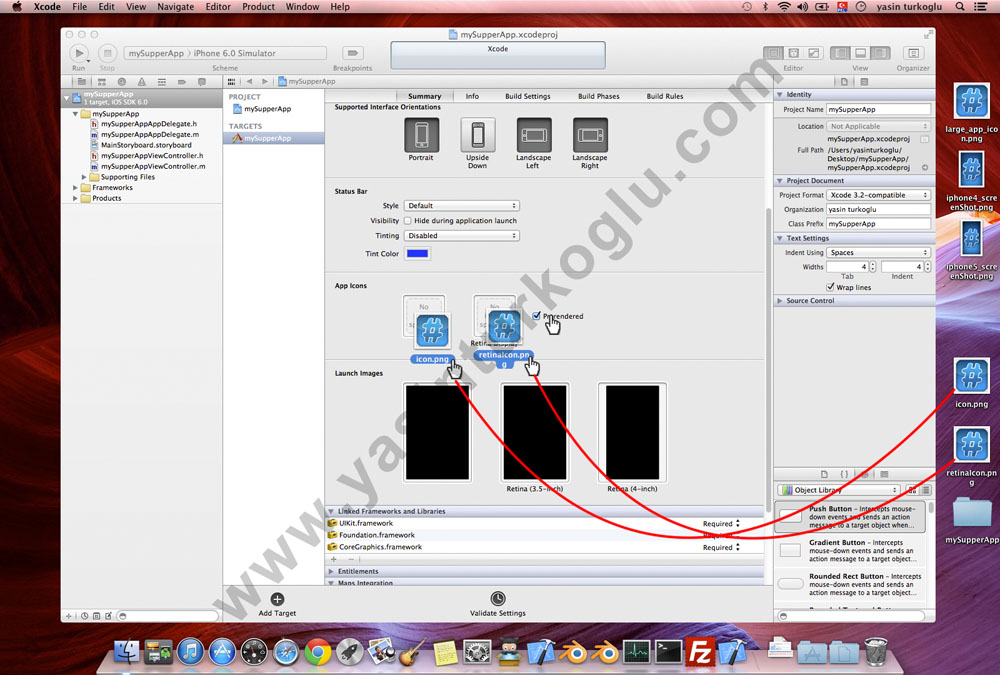Collapse the Linked Frameworks and Libraries section

click(x=331, y=511)
